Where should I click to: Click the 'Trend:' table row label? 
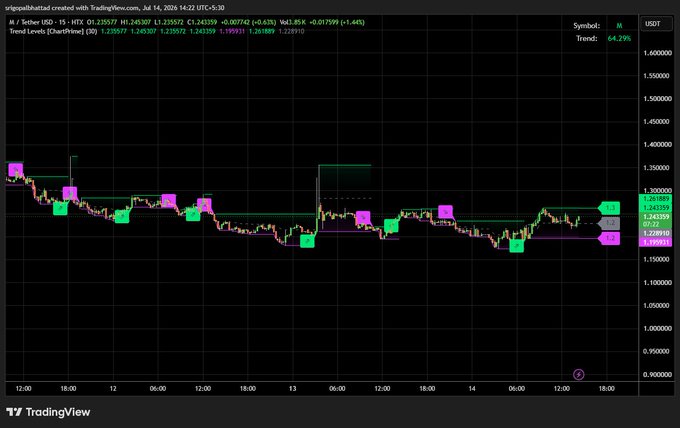pyautogui.click(x=586, y=38)
